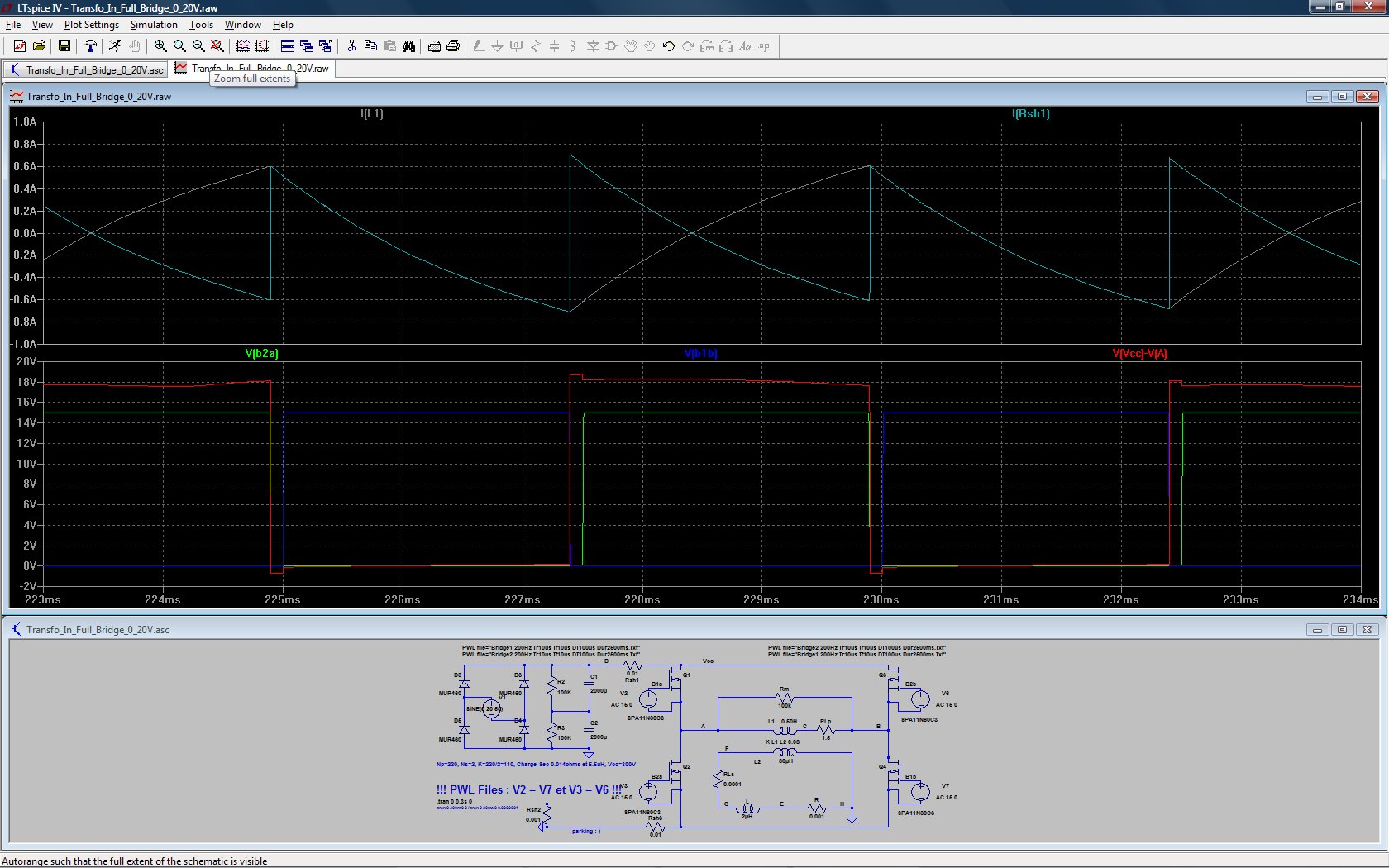Open the Plot Settings menu

click(x=91, y=25)
